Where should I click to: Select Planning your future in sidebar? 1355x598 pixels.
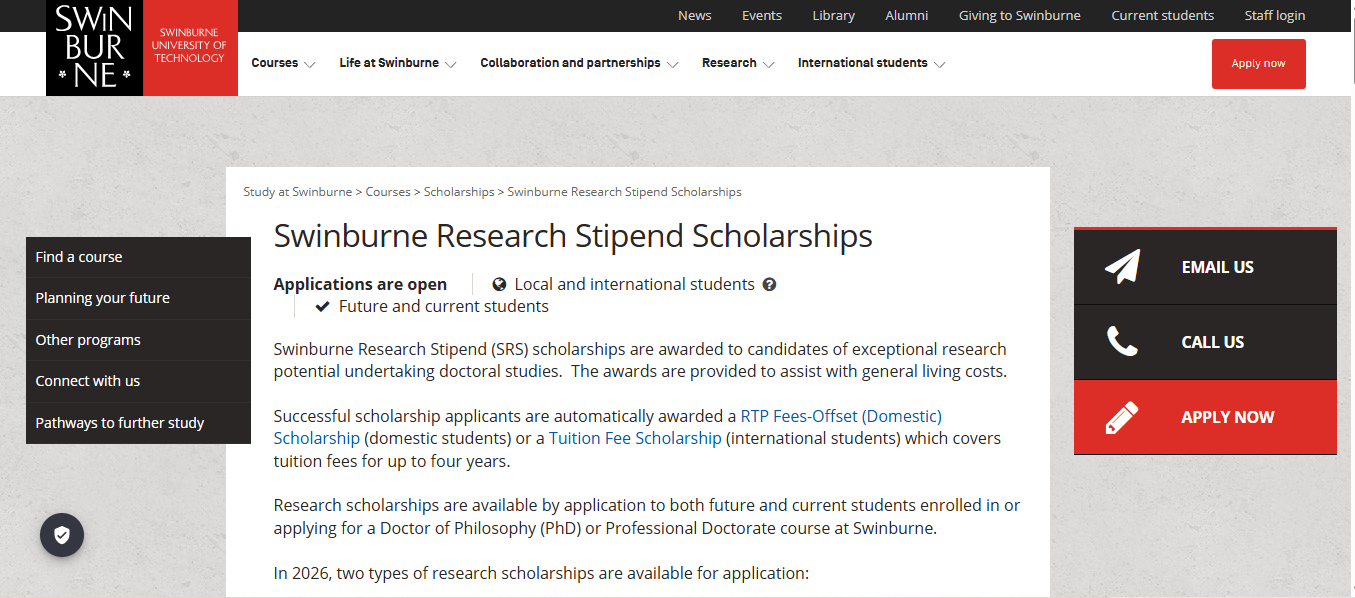coord(138,298)
